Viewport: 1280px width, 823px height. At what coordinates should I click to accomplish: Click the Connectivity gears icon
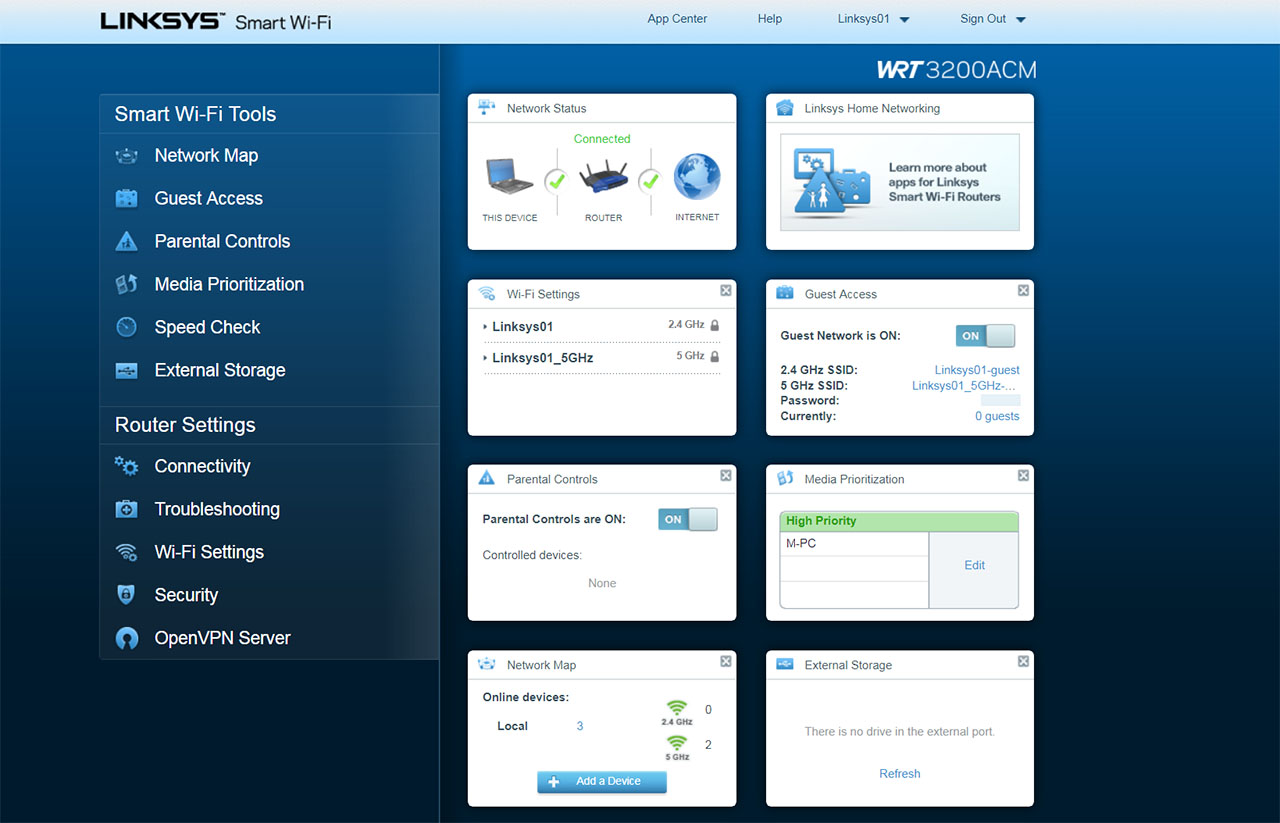point(126,466)
